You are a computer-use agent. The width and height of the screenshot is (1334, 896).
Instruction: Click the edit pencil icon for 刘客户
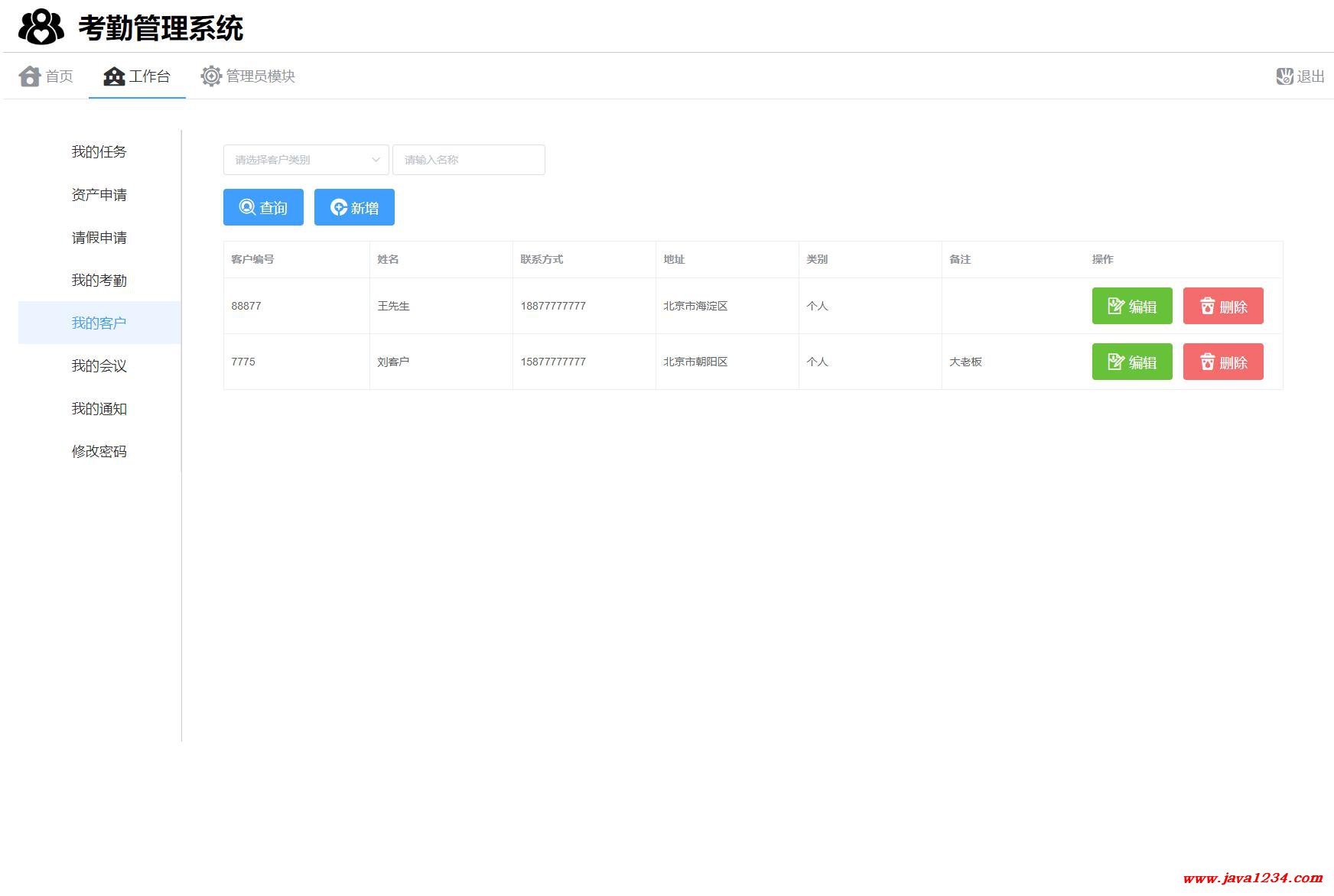coord(1116,362)
